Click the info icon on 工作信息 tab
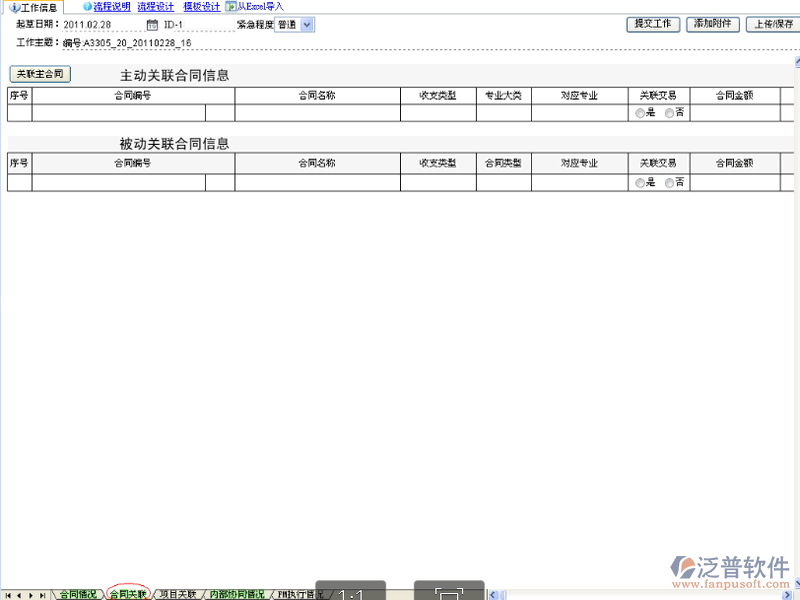 15,7
